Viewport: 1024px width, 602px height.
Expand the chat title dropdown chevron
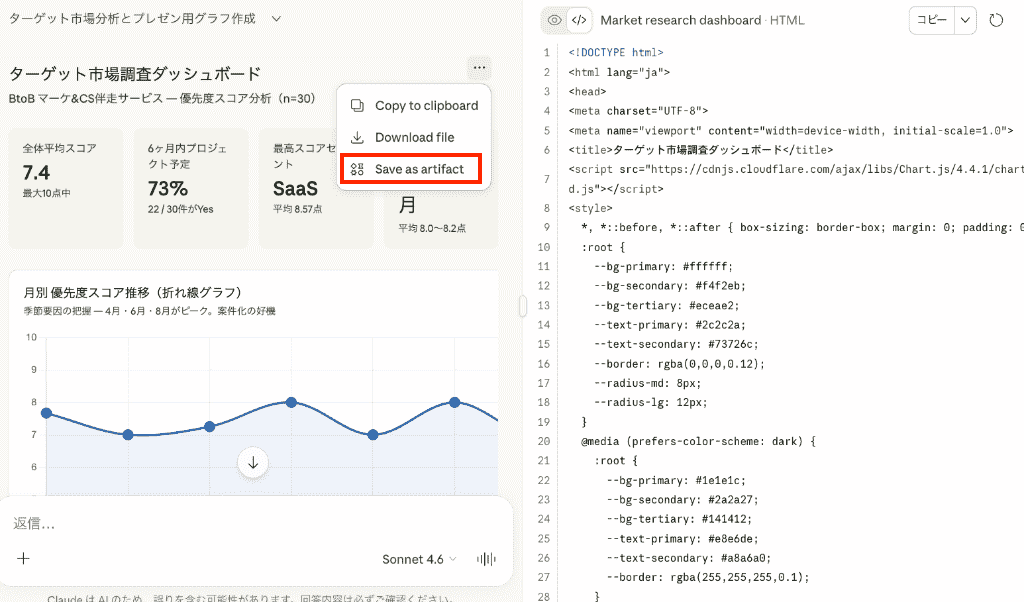point(276,19)
